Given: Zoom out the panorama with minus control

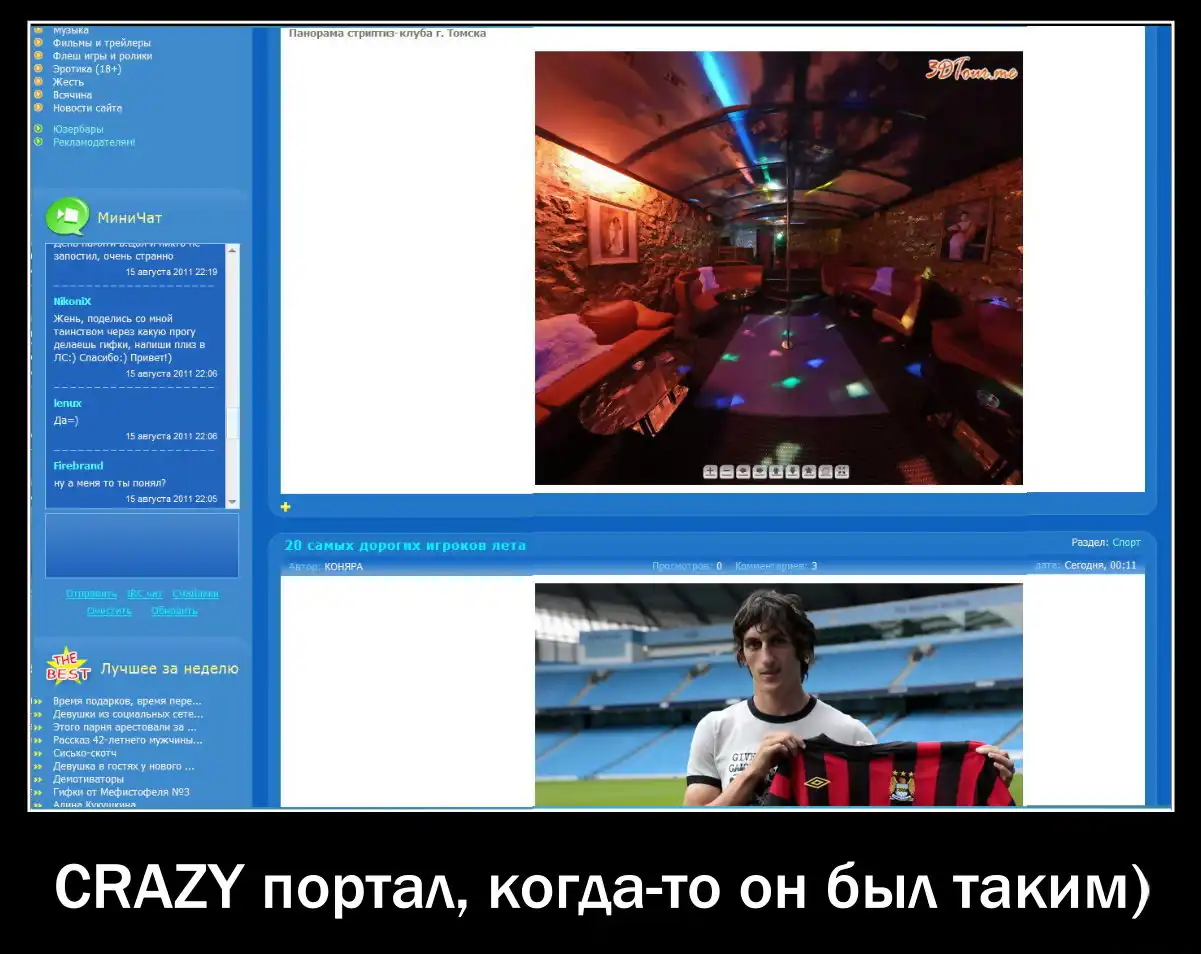Looking at the screenshot, I should coord(727,472).
